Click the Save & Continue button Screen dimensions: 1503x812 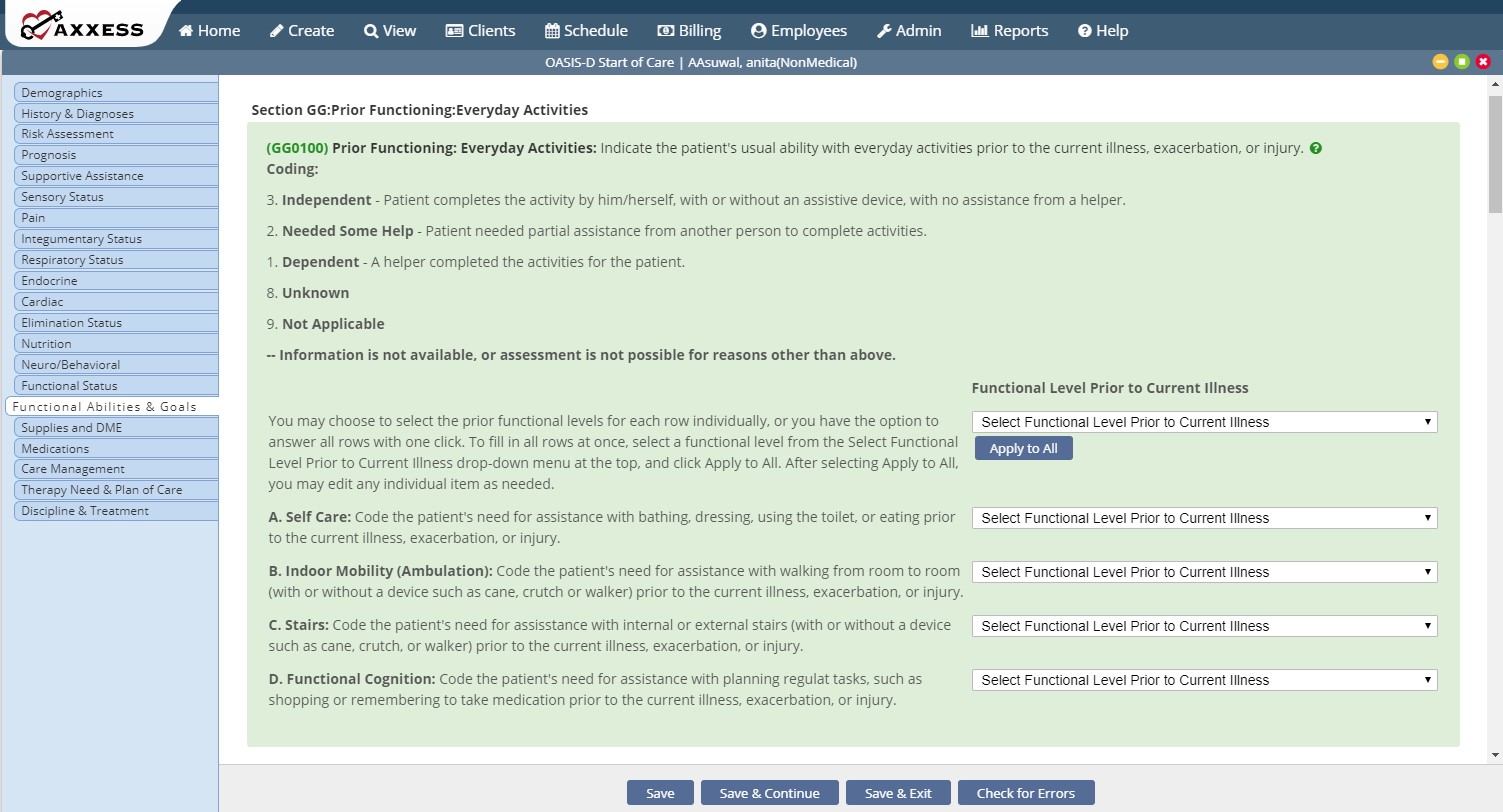[x=769, y=793]
